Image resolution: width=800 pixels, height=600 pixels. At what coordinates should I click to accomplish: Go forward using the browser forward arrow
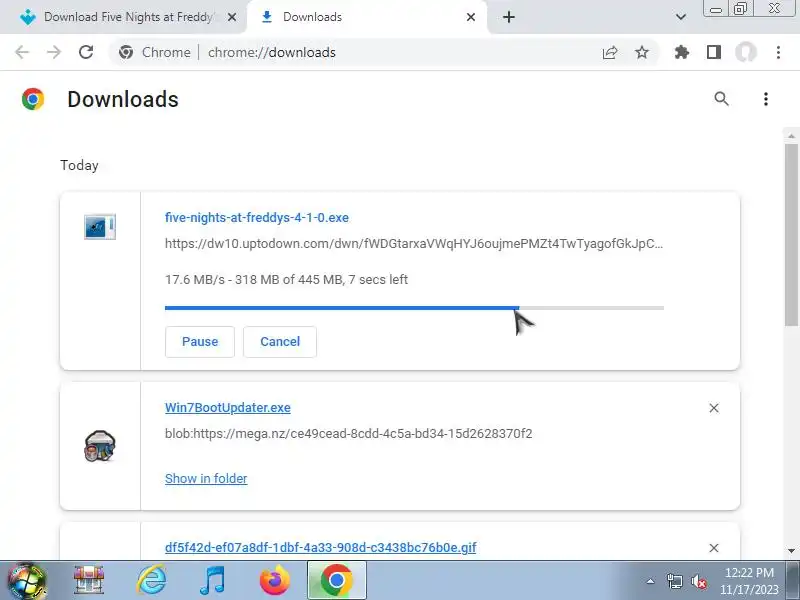click(54, 52)
